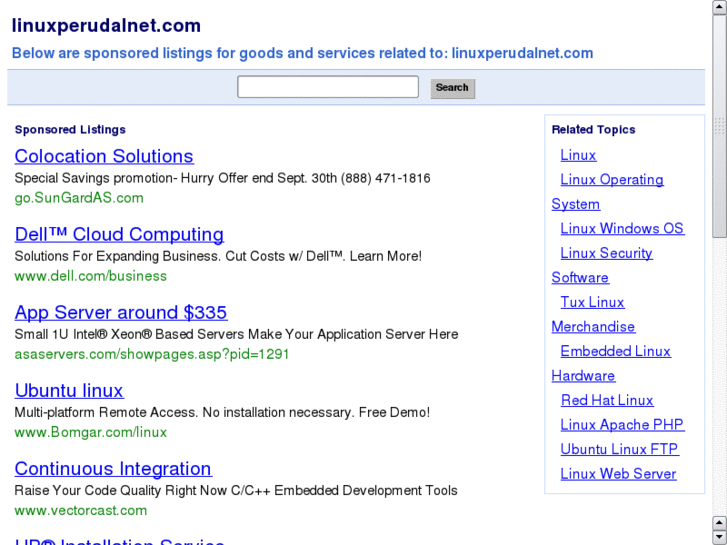This screenshot has width=727, height=545.
Task: Open the Dell Cloud Computing listing
Action: point(119,234)
